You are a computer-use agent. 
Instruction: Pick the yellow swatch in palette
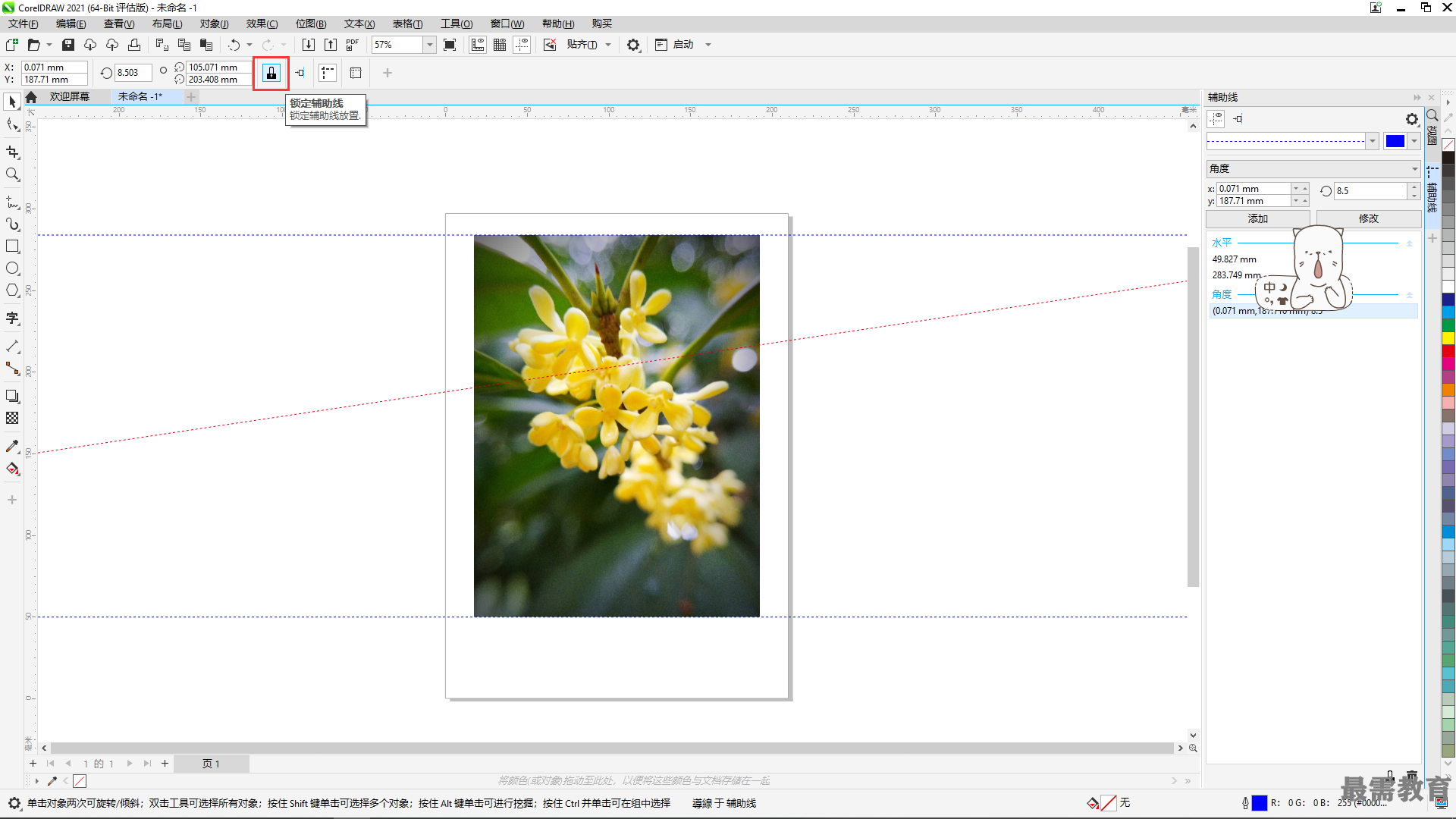(x=1448, y=338)
